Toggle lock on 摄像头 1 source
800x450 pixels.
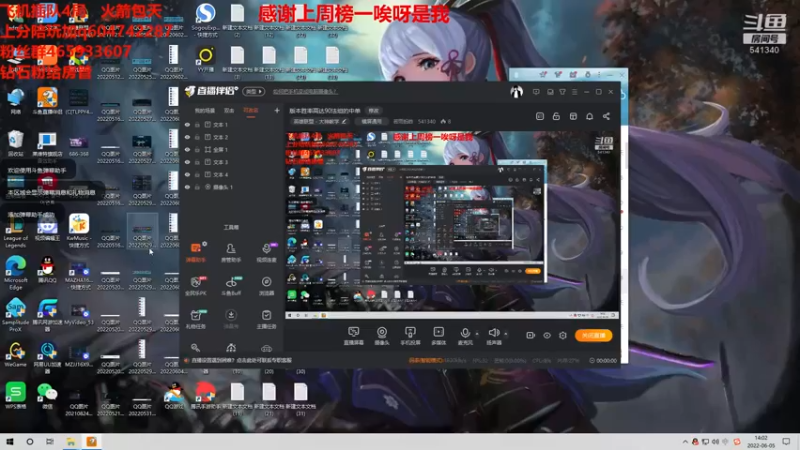tap(197, 187)
